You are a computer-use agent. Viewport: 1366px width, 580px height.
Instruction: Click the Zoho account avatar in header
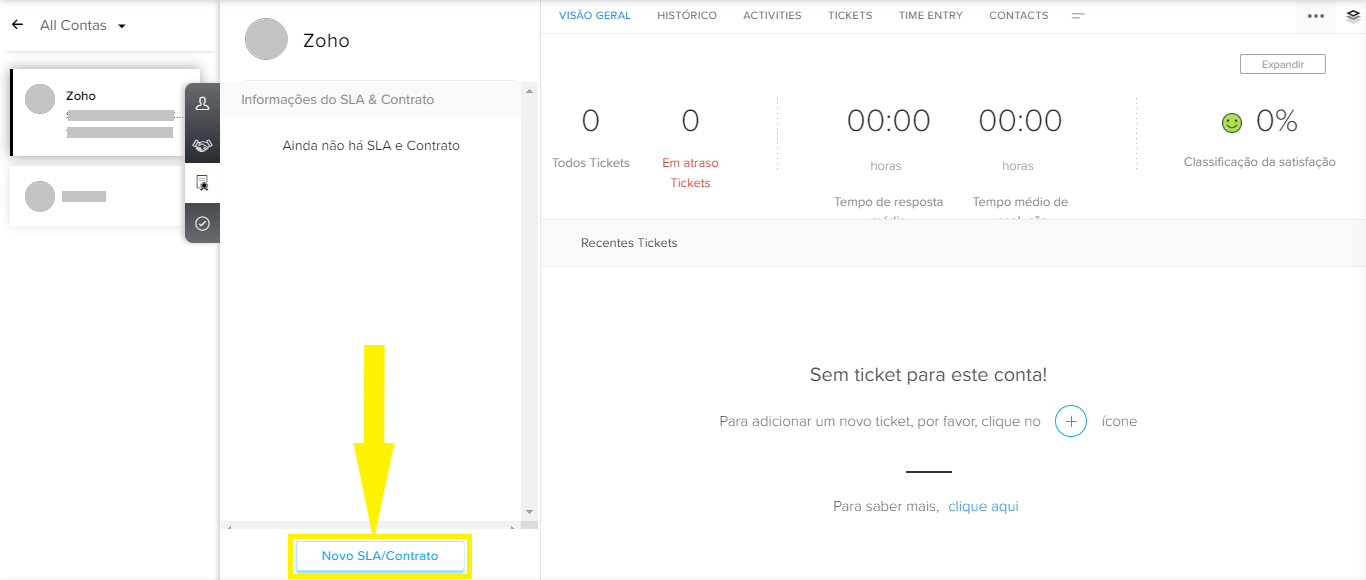266,39
